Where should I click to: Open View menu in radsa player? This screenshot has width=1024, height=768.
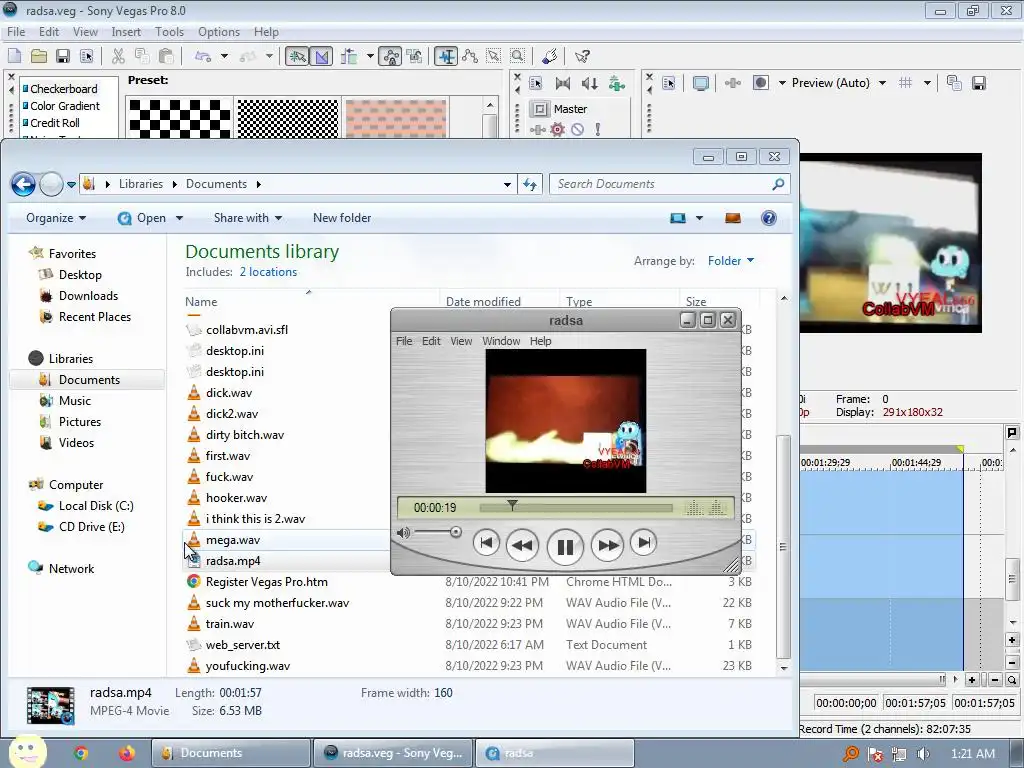pyautogui.click(x=461, y=341)
